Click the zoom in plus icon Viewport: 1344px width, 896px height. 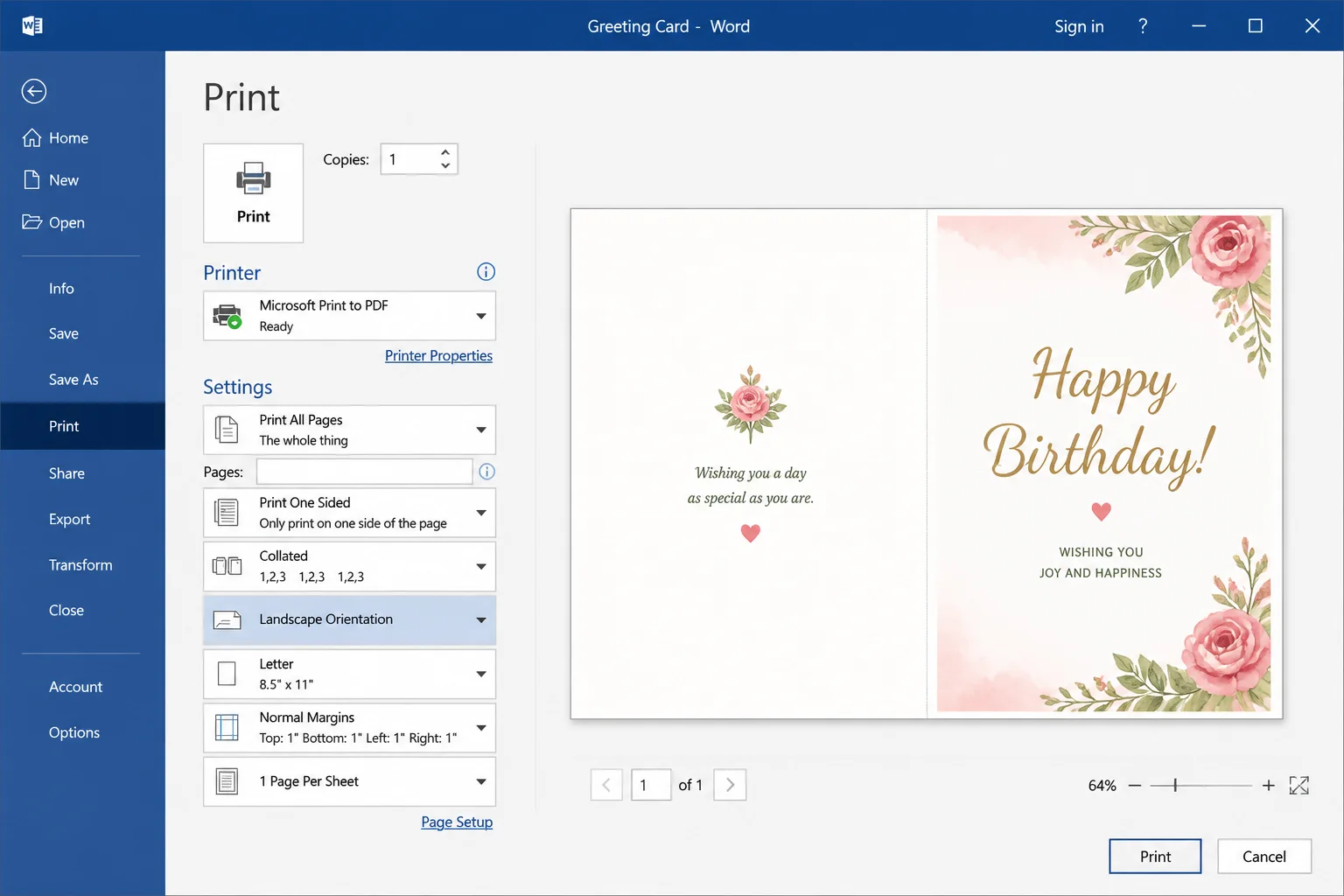[x=1269, y=786]
